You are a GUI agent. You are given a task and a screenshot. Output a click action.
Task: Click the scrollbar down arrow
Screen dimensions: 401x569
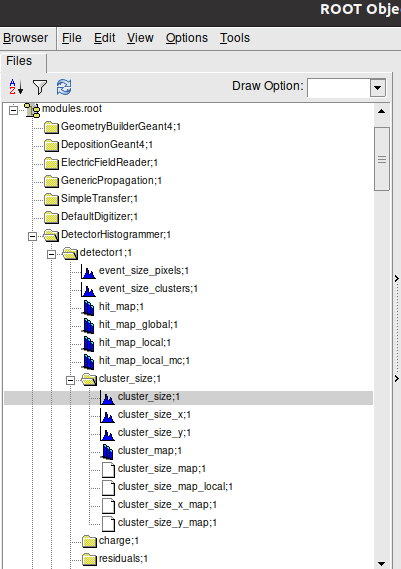pyautogui.click(x=381, y=564)
